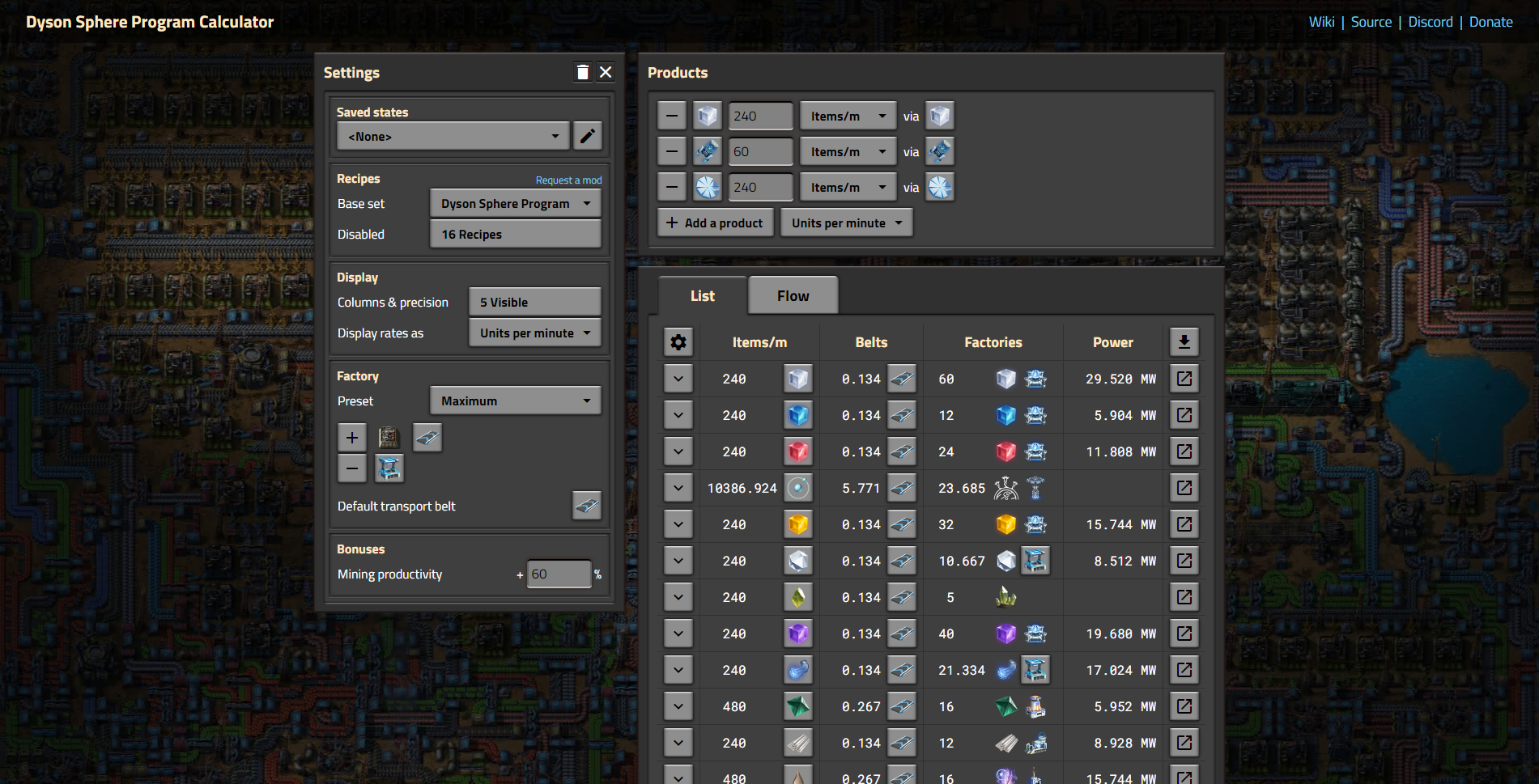Expand the row with 8.512 MW power

(678, 561)
